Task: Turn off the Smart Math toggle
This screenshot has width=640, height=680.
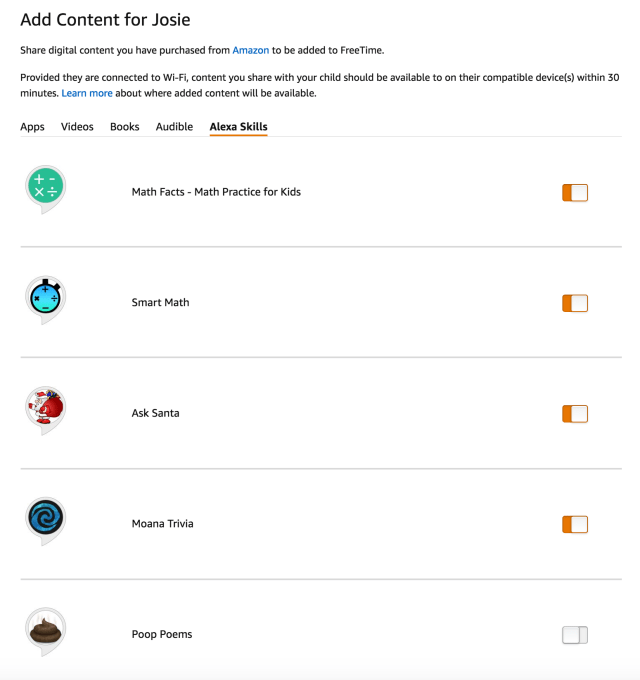Action: [x=575, y=303]
